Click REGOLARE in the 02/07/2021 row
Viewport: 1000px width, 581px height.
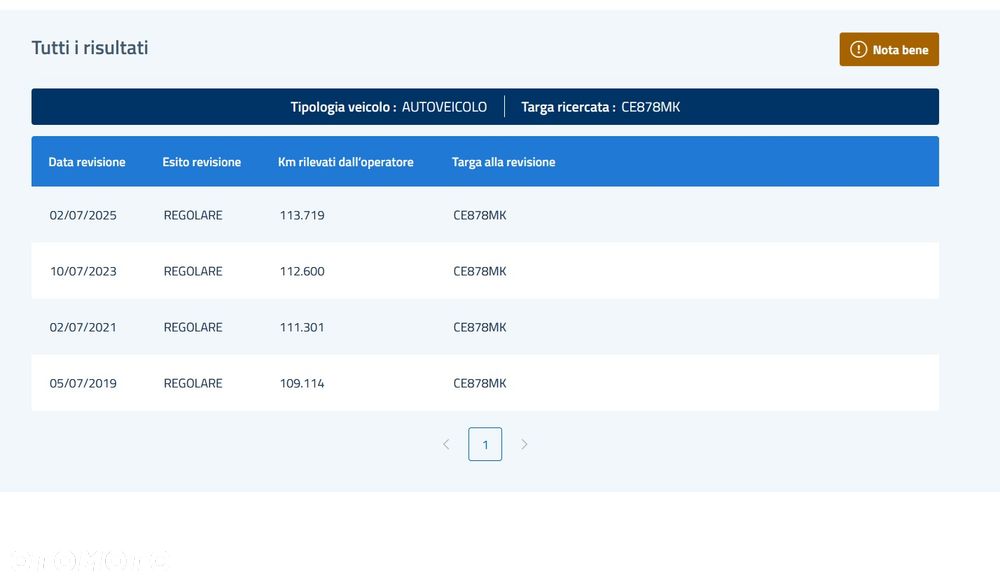(x=193, y=327)
